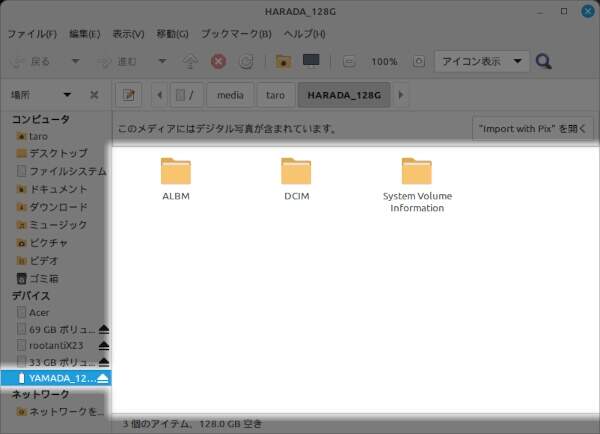Select the System Volume Information folder
600x434 pixels.
click(417, 185)
